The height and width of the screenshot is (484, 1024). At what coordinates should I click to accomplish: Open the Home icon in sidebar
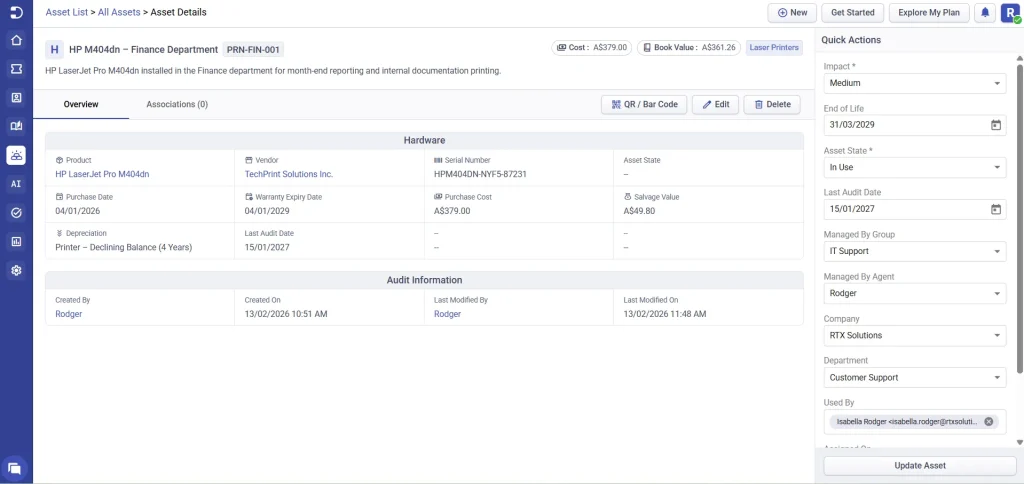point(16,41)
